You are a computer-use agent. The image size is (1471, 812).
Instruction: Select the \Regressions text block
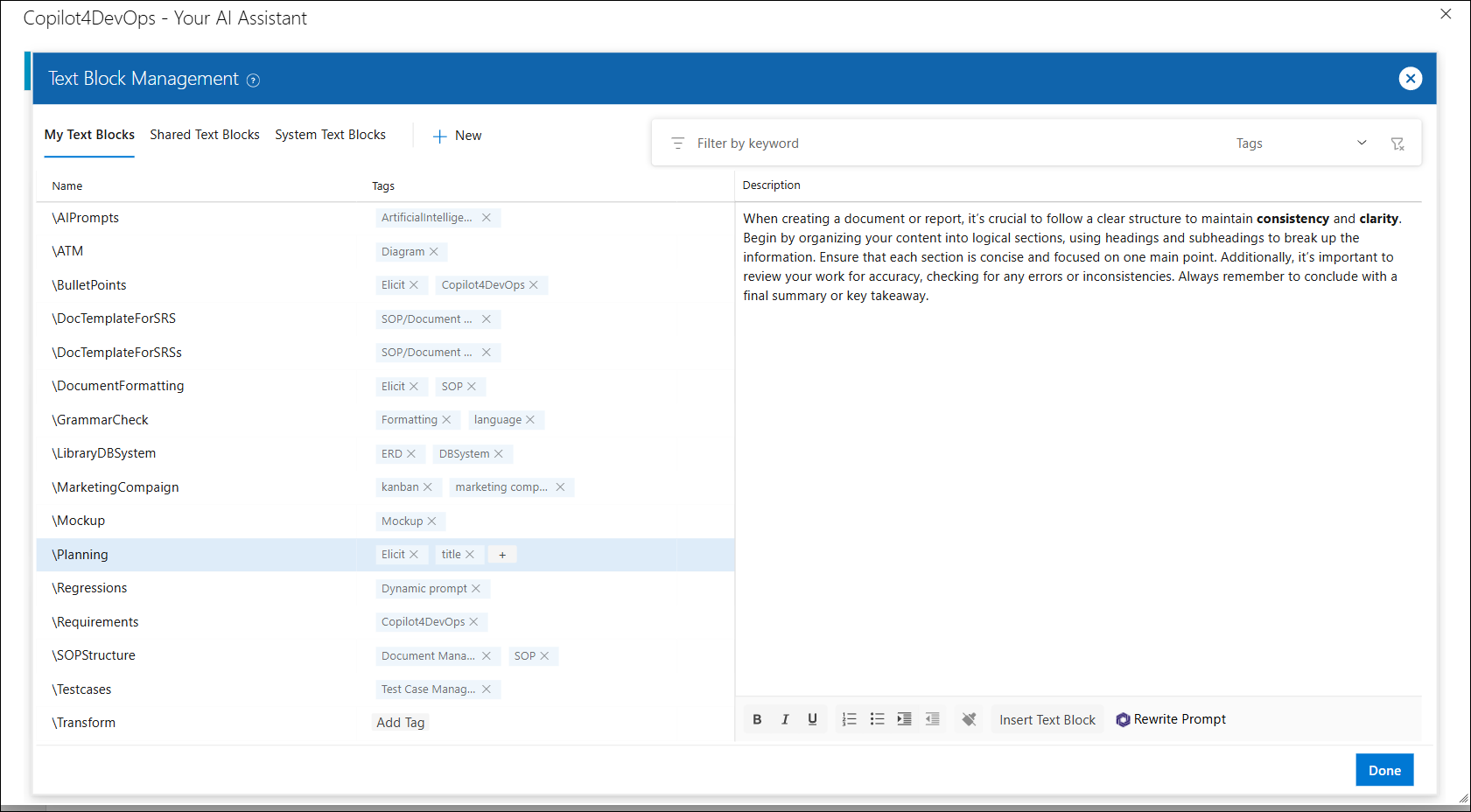point(89,588)
